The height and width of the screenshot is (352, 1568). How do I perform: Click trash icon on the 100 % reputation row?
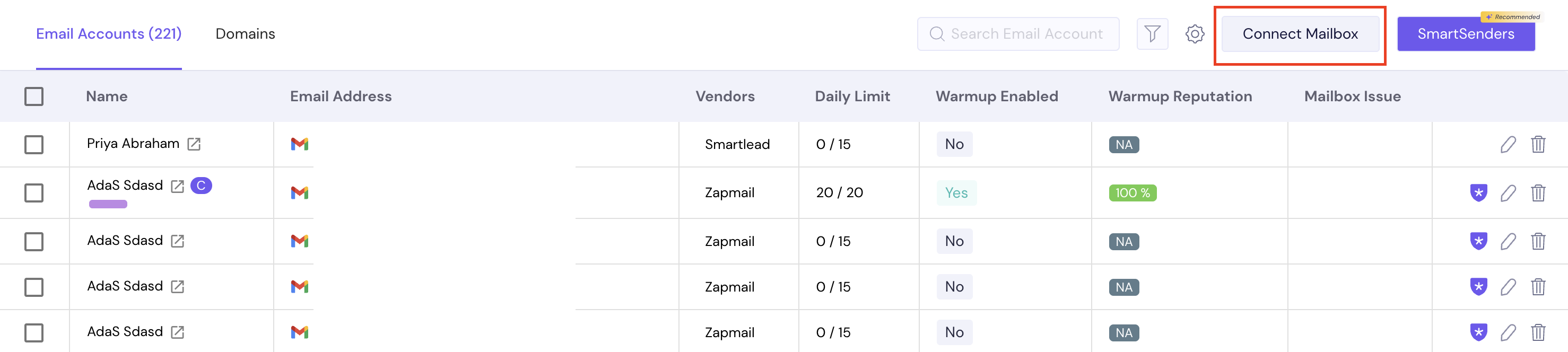pos(1538,193)
